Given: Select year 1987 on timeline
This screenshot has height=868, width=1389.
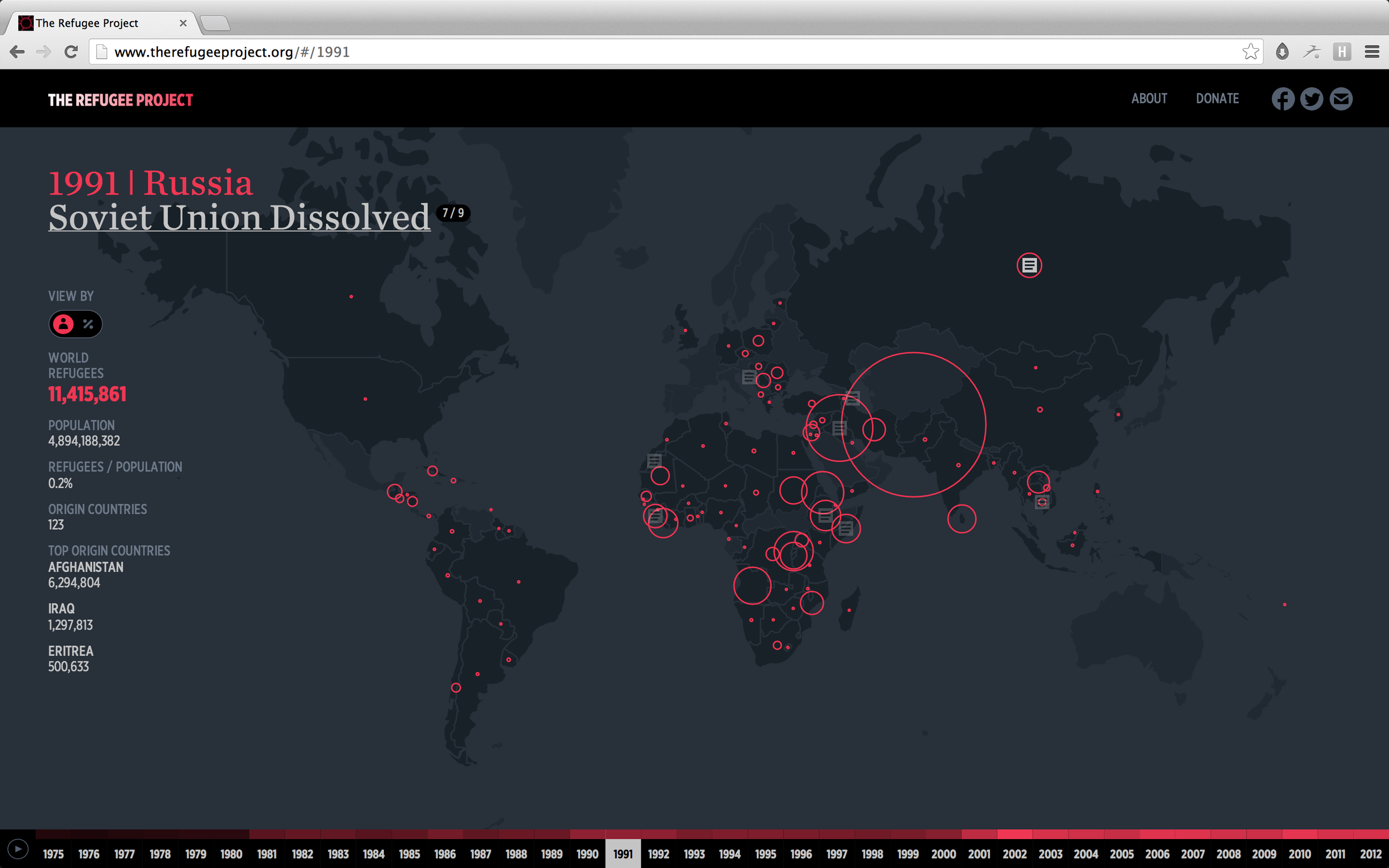Looking at the screenshot, I should click(481, 854).
